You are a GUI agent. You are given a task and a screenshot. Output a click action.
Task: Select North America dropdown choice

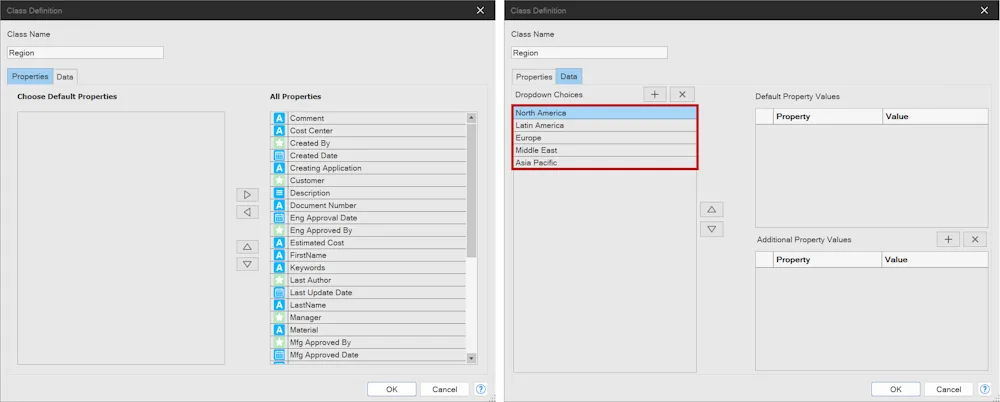pos(605,113)
